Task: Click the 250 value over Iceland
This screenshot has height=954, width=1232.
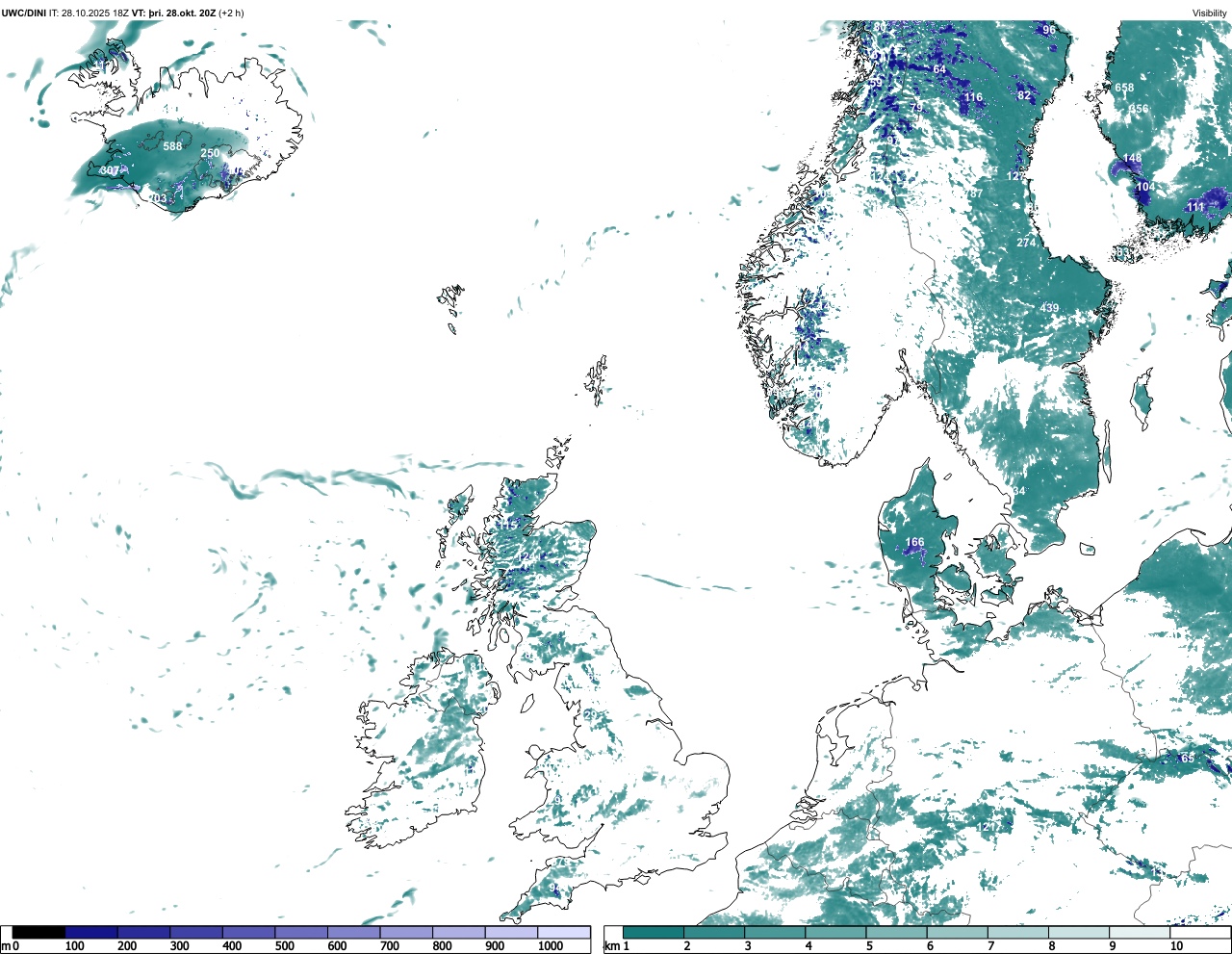Action: coord(210,153)
